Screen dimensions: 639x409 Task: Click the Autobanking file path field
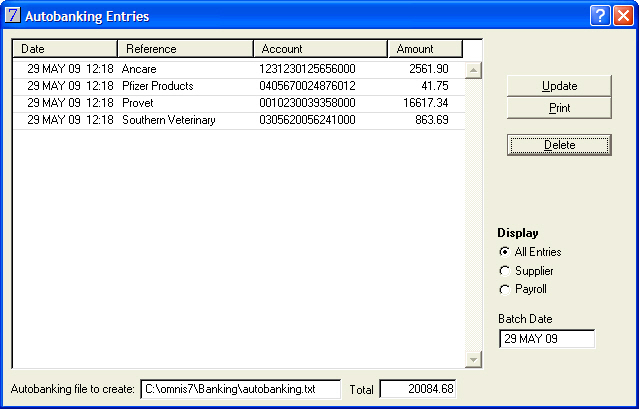[x=240, y=389]
